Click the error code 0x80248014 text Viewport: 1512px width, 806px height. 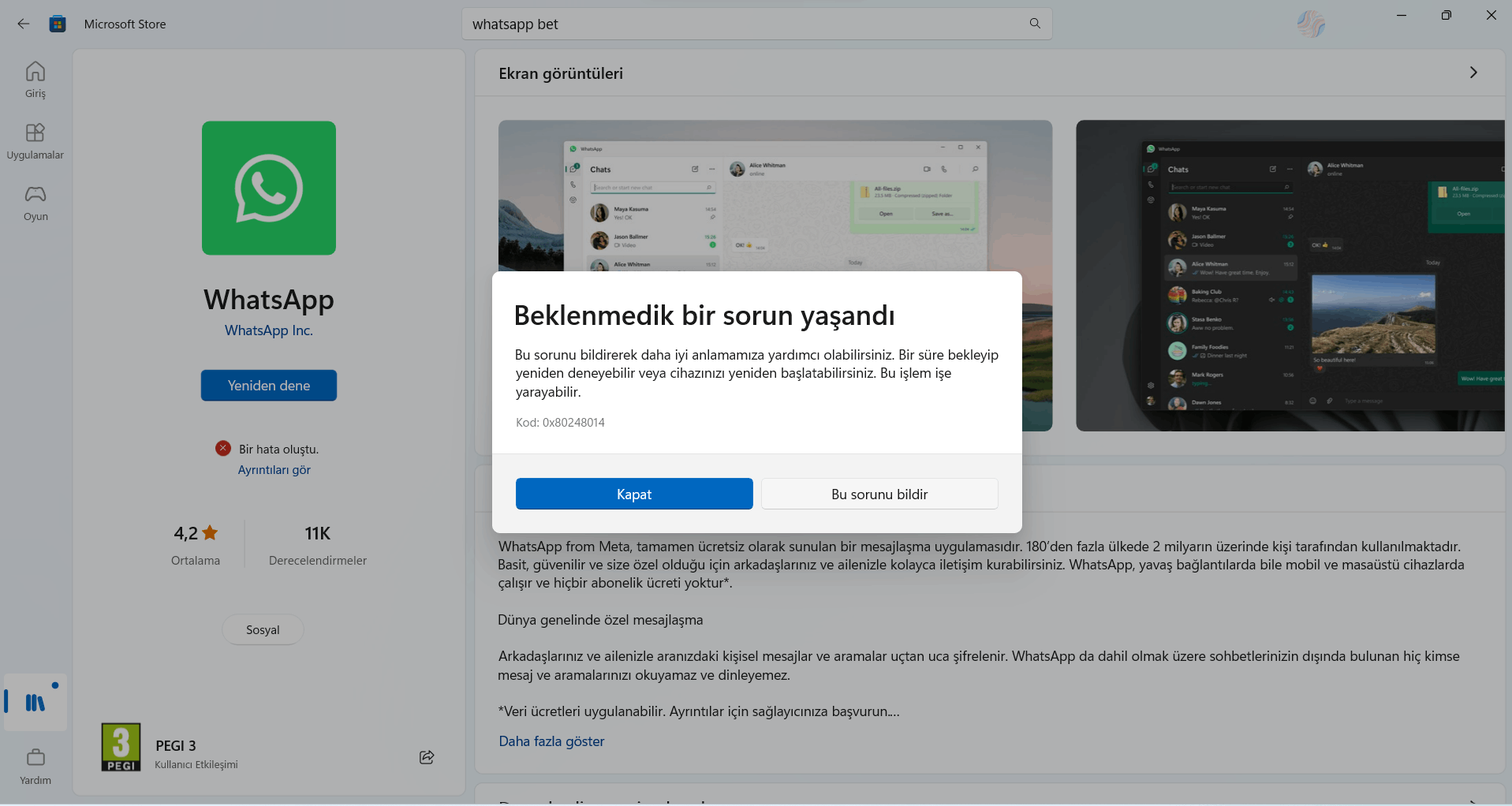tap(560, 422)
